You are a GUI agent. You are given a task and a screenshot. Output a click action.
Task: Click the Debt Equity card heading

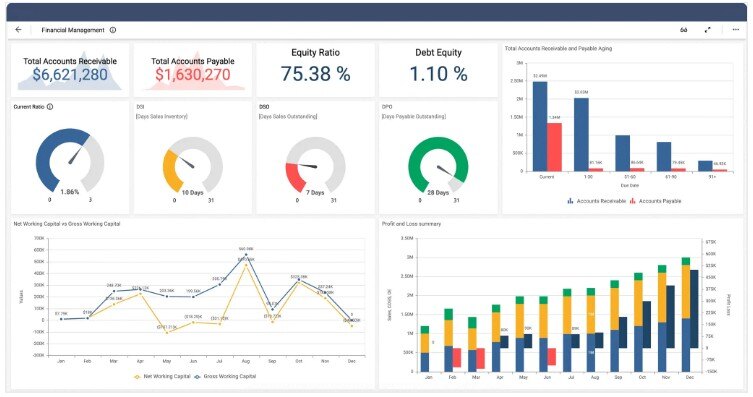[438, 52]
